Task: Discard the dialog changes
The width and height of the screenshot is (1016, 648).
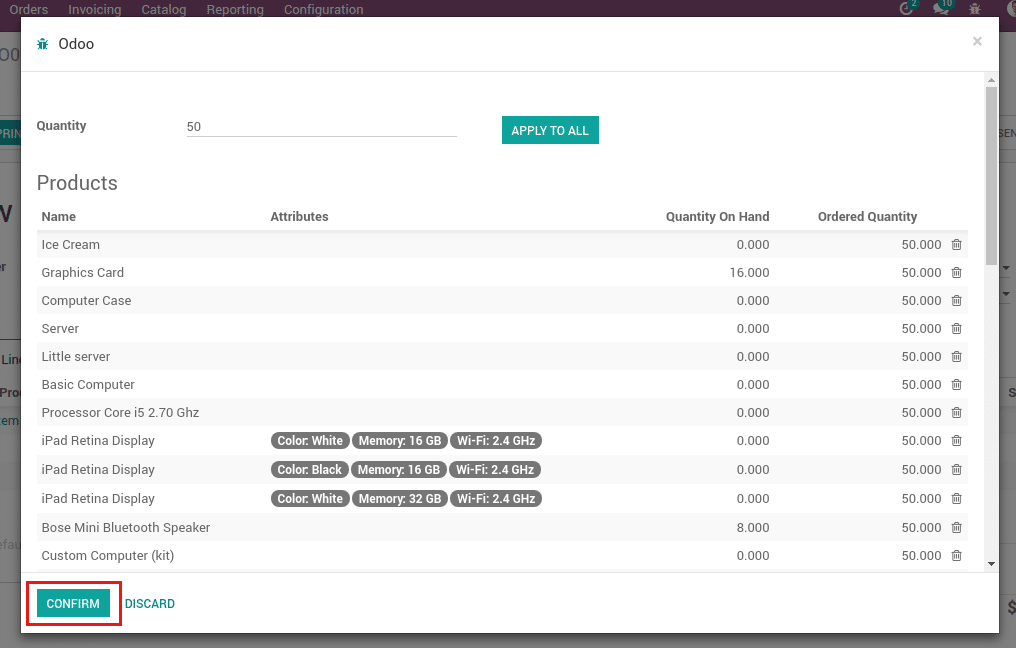Action: pos(150,603)
